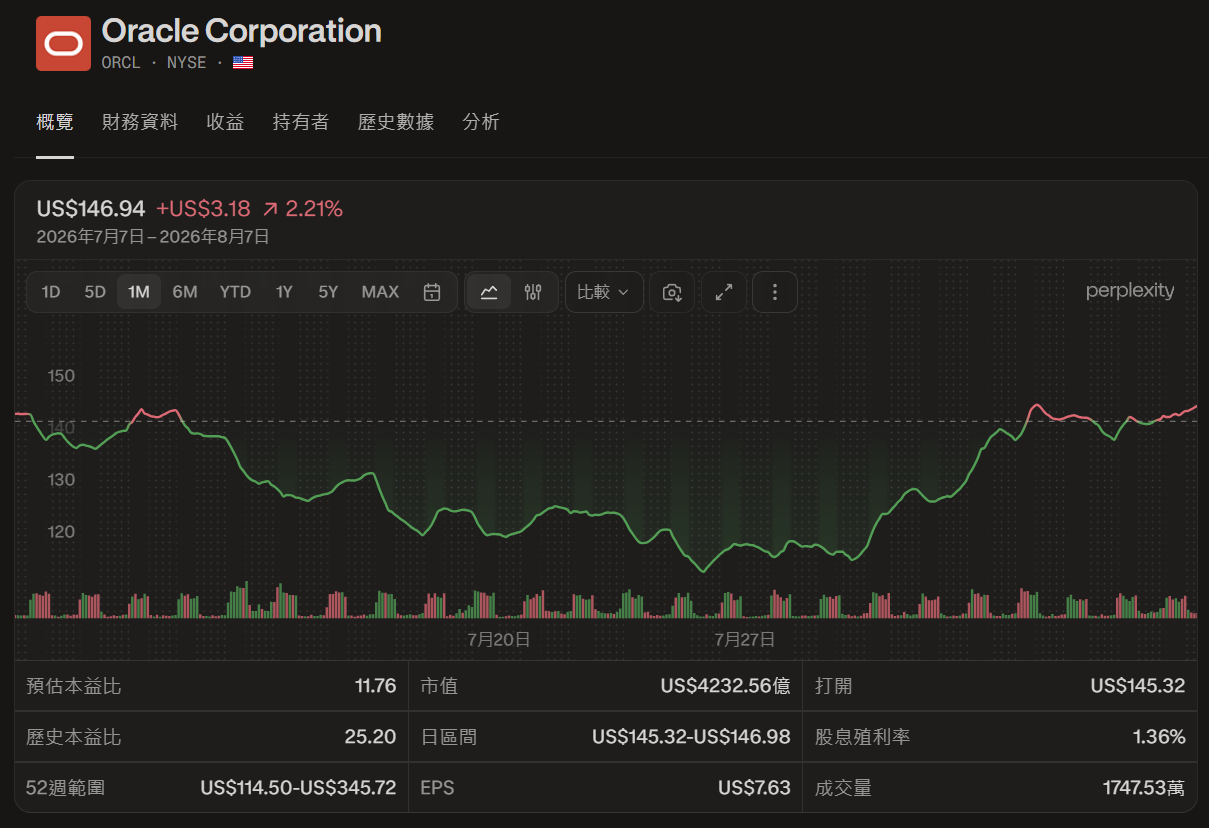Click the 預估本益比 value 11.76

[x=376, y=686]
